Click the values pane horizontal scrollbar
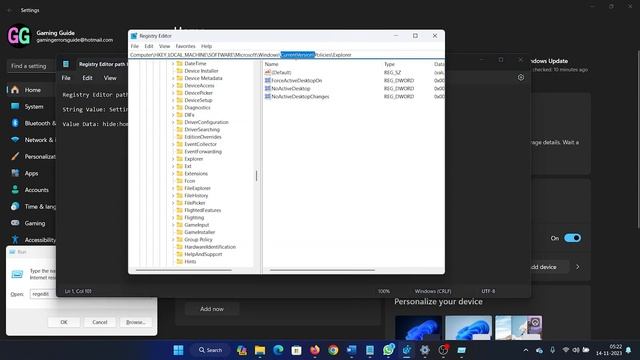Image resolution: width=640 pixels, height=360 pixels. pyautogui.click(x=322, y=270)
